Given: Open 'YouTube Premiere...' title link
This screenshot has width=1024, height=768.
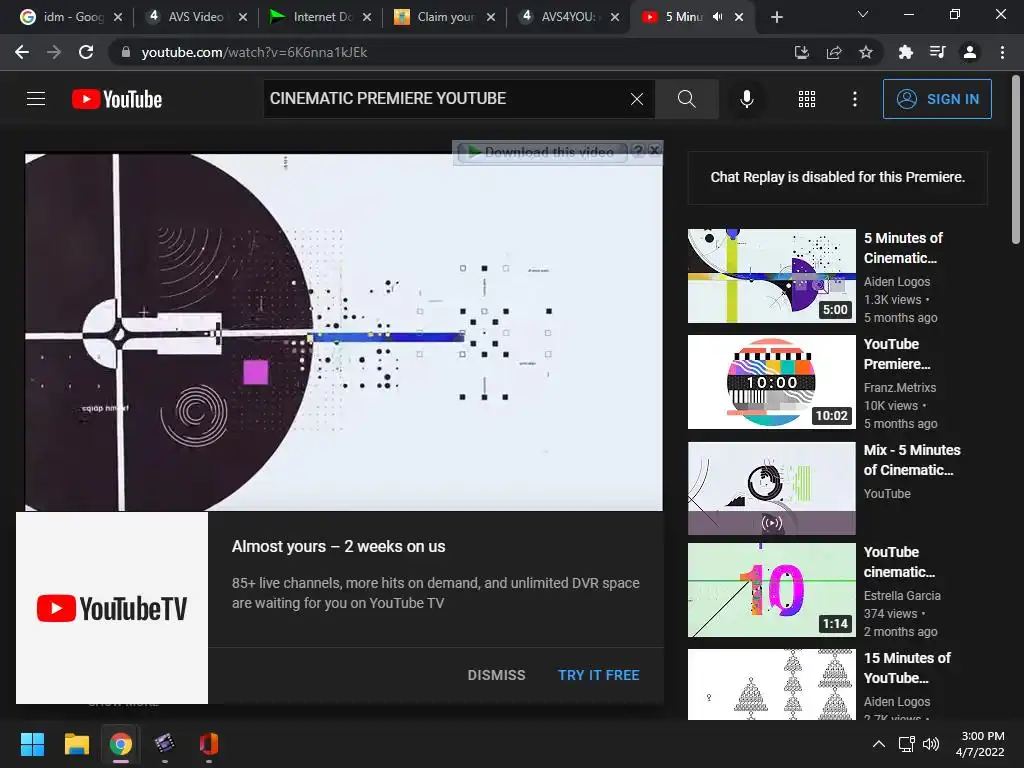Looking at the screenshot, I should point(897,353).
